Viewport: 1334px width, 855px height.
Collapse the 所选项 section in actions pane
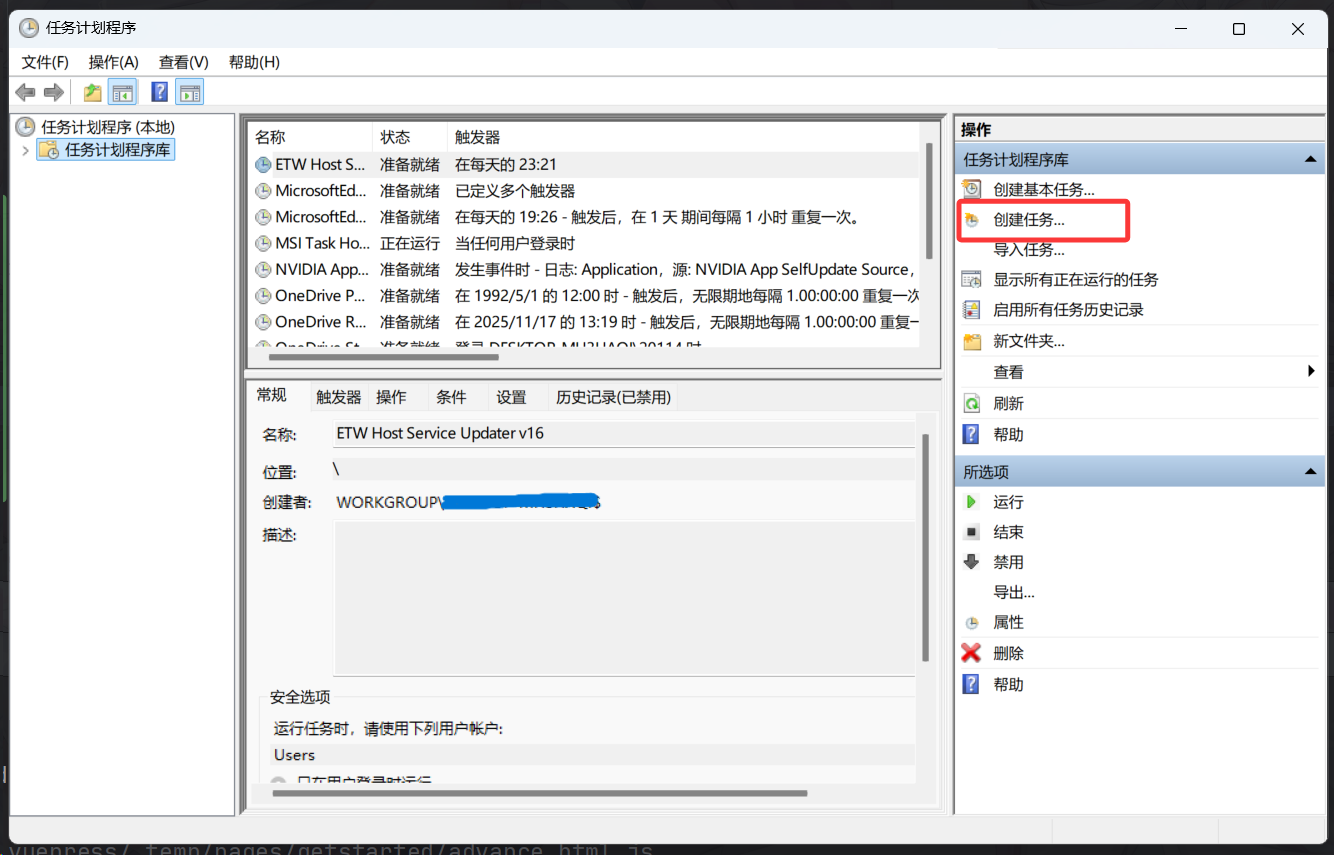coord(1309,472)
